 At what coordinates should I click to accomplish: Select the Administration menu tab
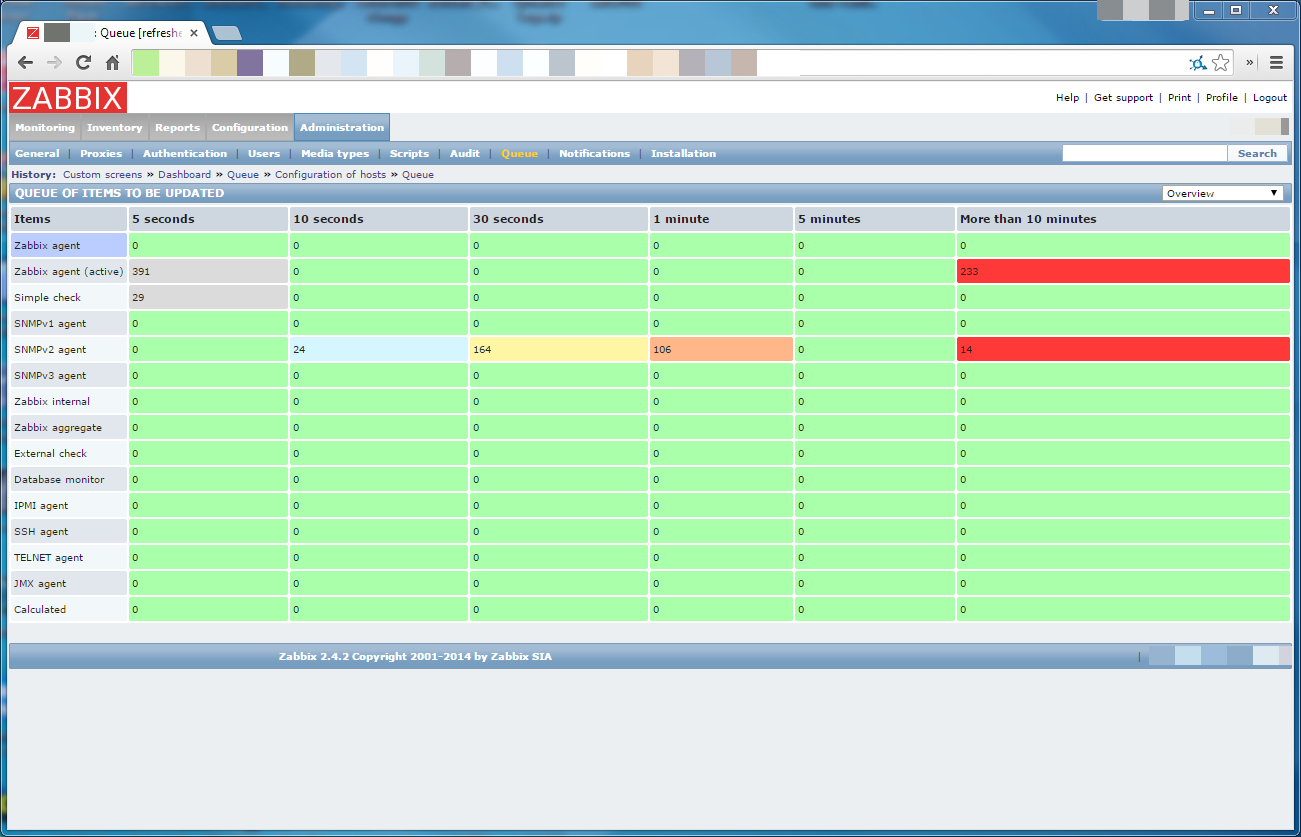[342, 128]
